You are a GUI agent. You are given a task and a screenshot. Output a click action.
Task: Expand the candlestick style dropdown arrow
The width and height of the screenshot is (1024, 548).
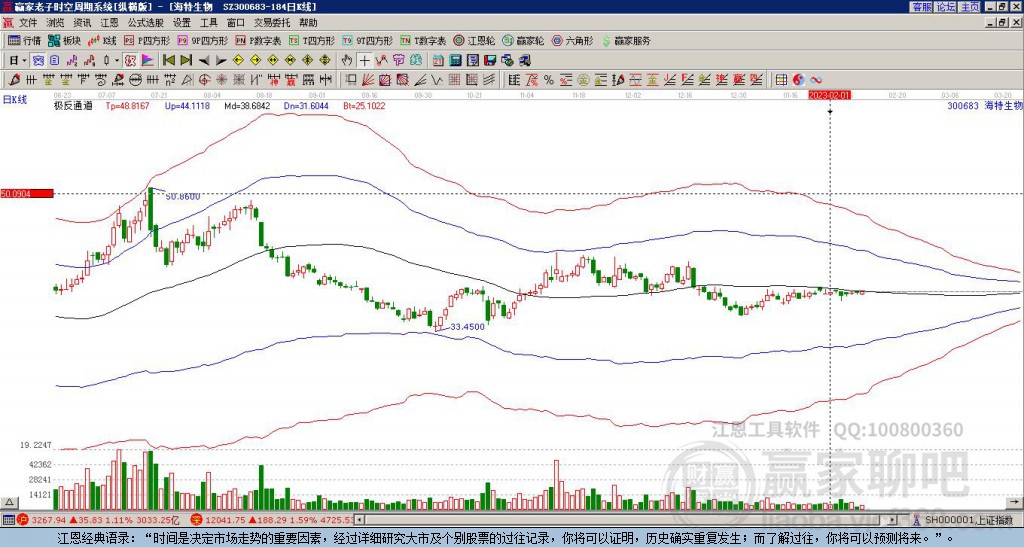click(116, 60)
